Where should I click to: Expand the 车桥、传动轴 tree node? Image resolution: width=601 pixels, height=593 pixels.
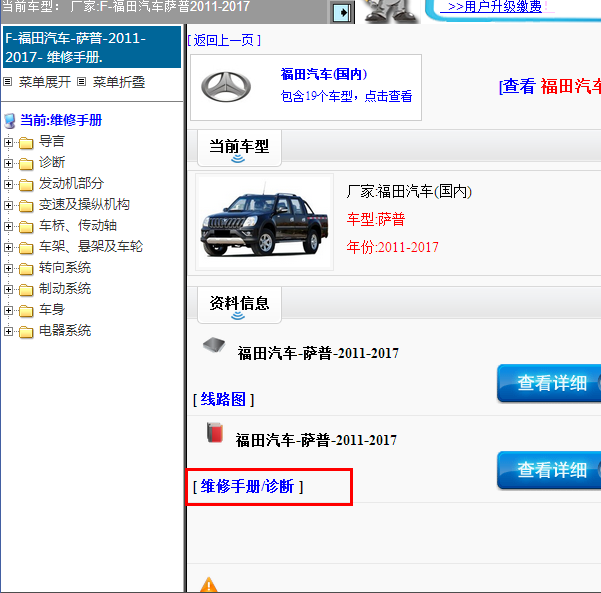pyautogui.click(x=8, y=227)
